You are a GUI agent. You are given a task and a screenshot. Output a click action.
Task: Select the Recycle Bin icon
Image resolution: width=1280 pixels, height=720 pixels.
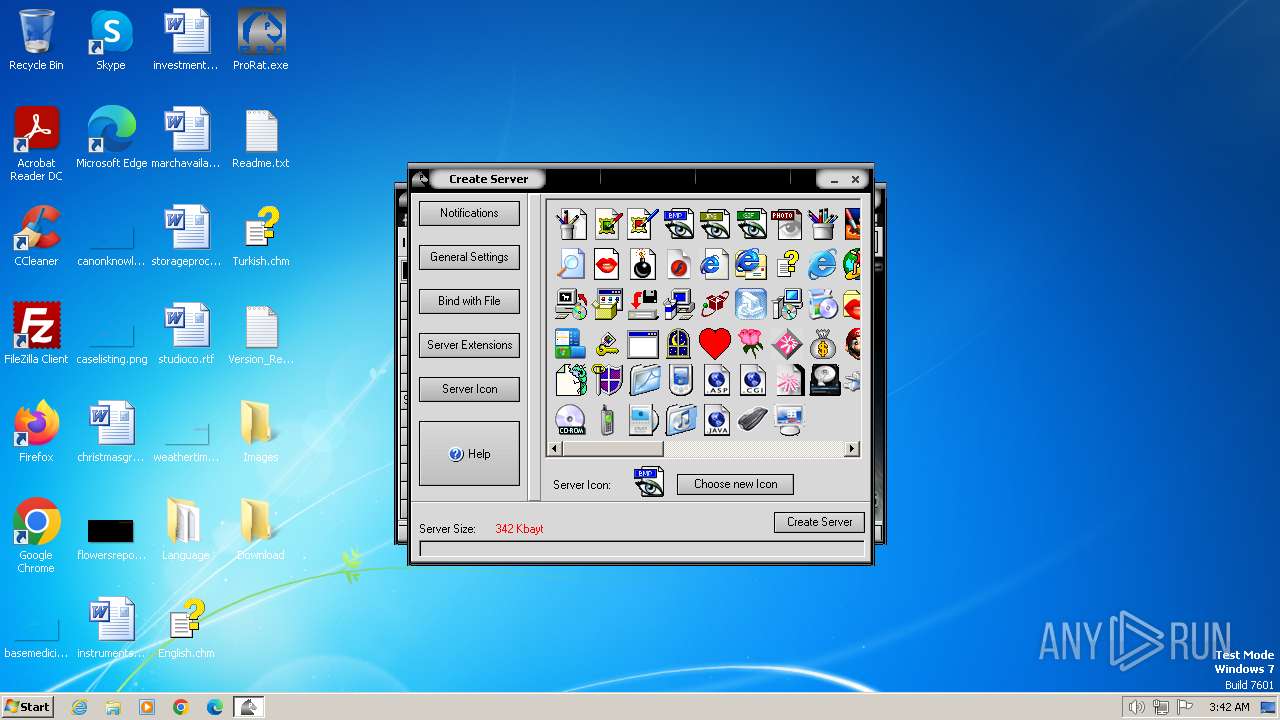36,42
